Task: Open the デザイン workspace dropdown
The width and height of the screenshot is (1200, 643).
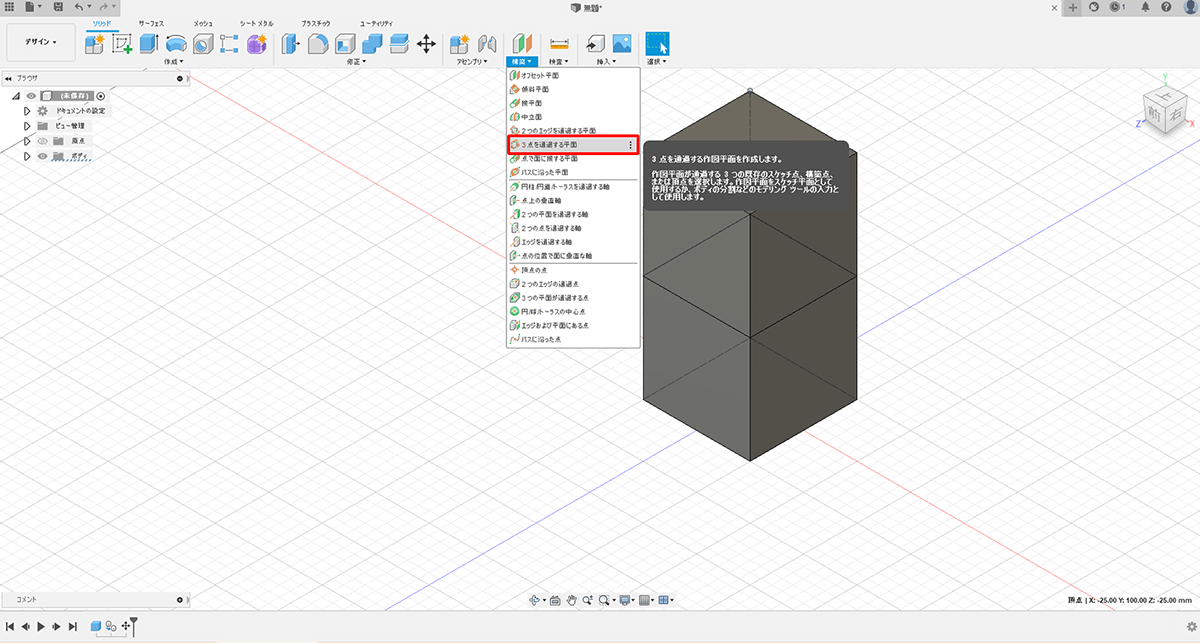Action: click(x=41, y=42)
